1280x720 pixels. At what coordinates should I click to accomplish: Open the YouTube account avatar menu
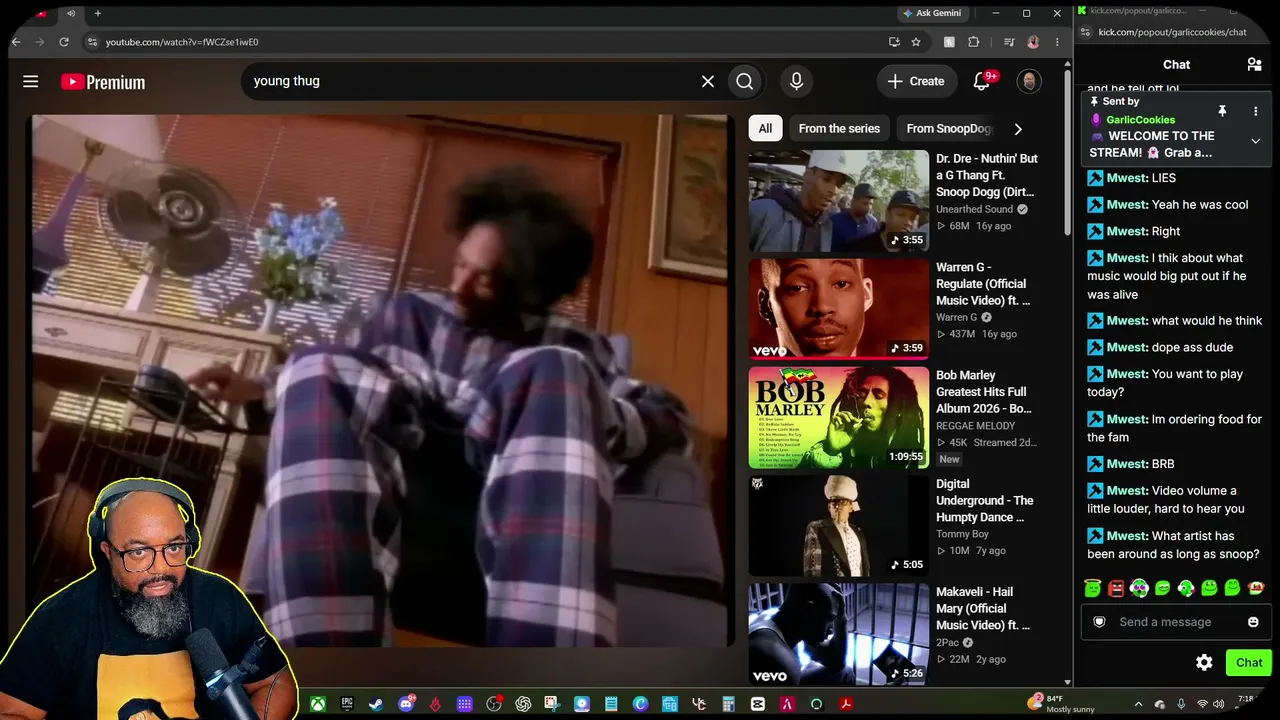coord(1029,81)
